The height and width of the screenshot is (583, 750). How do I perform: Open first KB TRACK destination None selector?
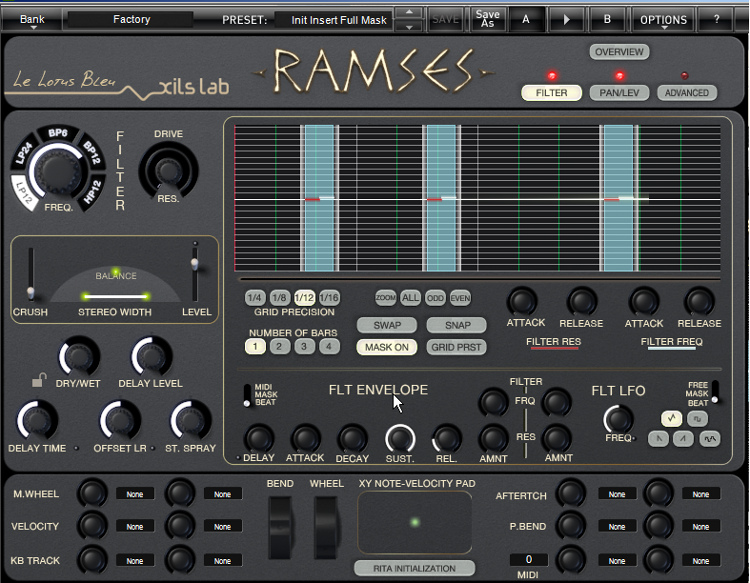coord(134,561)
